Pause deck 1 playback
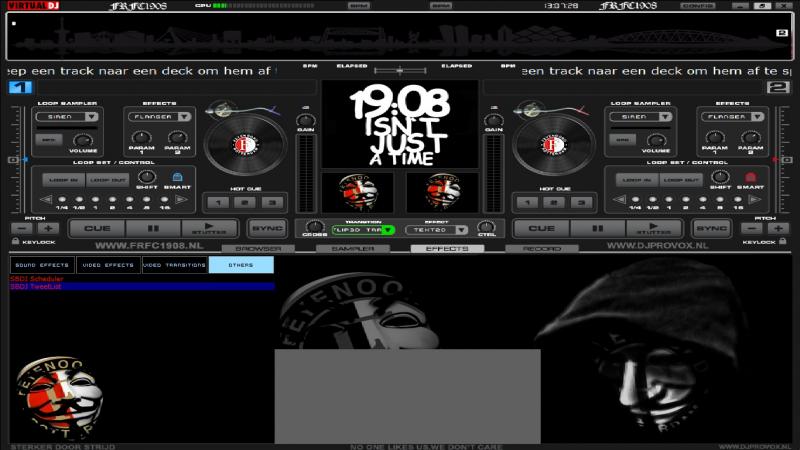Viewport: 800px width, 450px height. click(153, 228)
